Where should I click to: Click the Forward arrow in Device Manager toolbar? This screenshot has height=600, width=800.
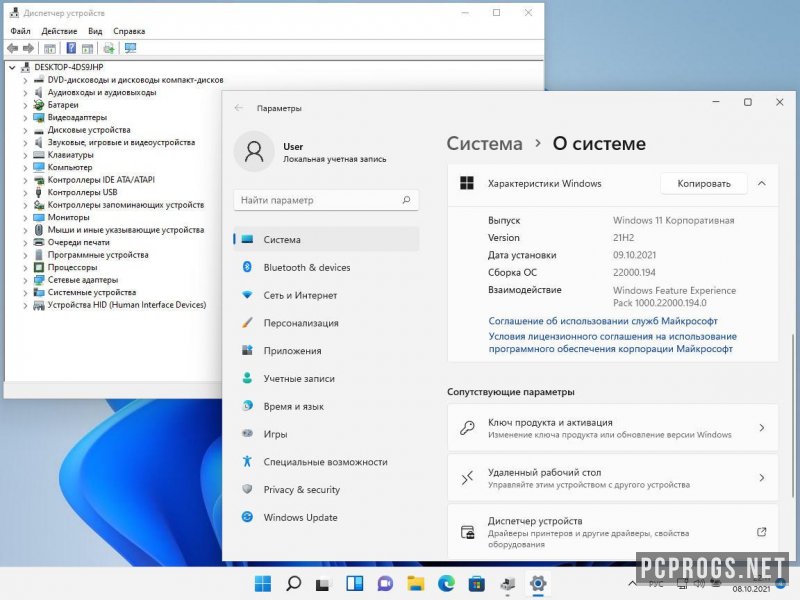(29, 48)
